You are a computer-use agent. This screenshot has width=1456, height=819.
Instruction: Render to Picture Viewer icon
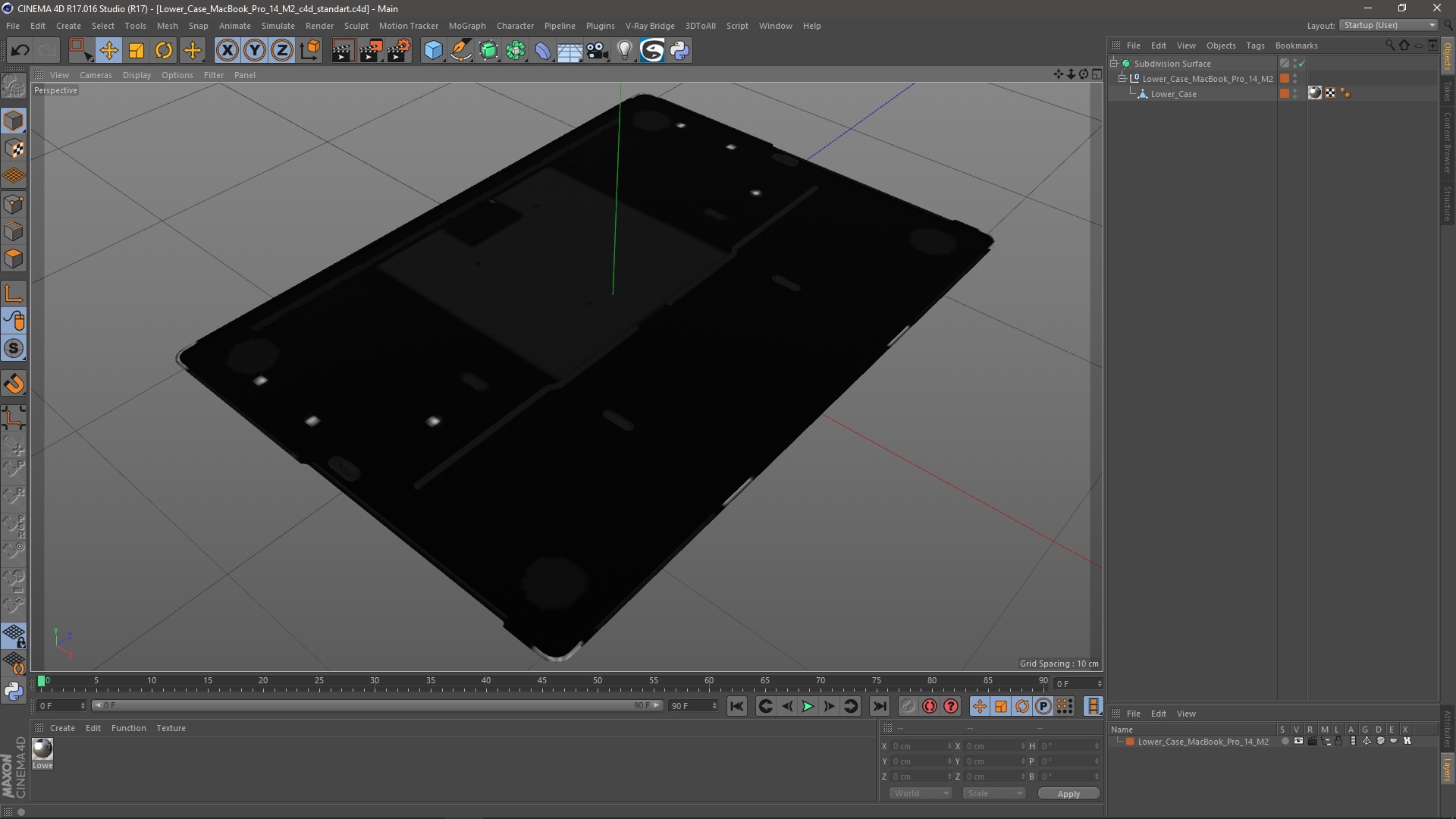coord(371,51)
